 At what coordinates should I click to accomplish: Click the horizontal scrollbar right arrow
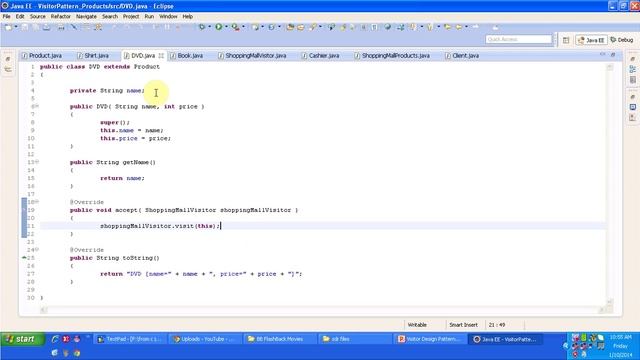click(601, 310)
